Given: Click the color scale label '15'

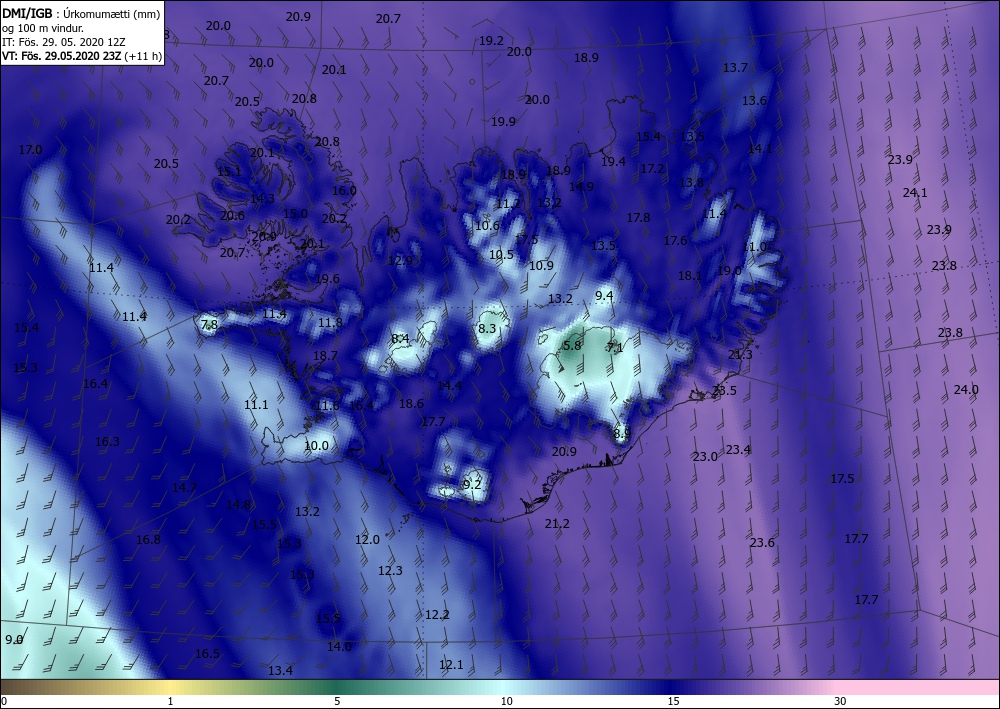Looking at the screenshot, I should click(673, 701).
